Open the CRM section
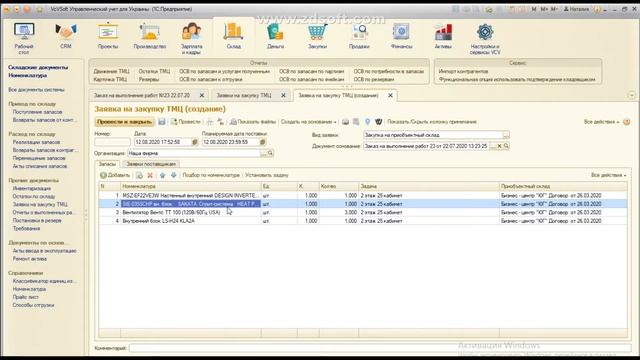Image resolution: width=640 pixels, height=360 pixels. pos(66,36)
